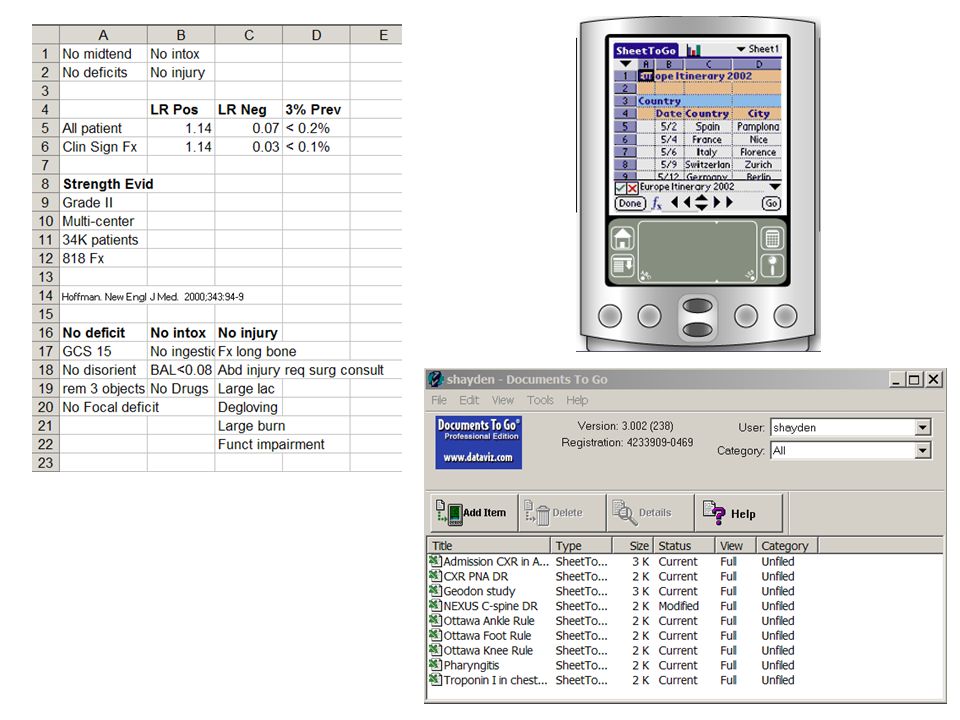The width and height of the screenshot is (960, 720).
Task: Open the File menu in Documents To Go
Action: click(x=439, y=400)
